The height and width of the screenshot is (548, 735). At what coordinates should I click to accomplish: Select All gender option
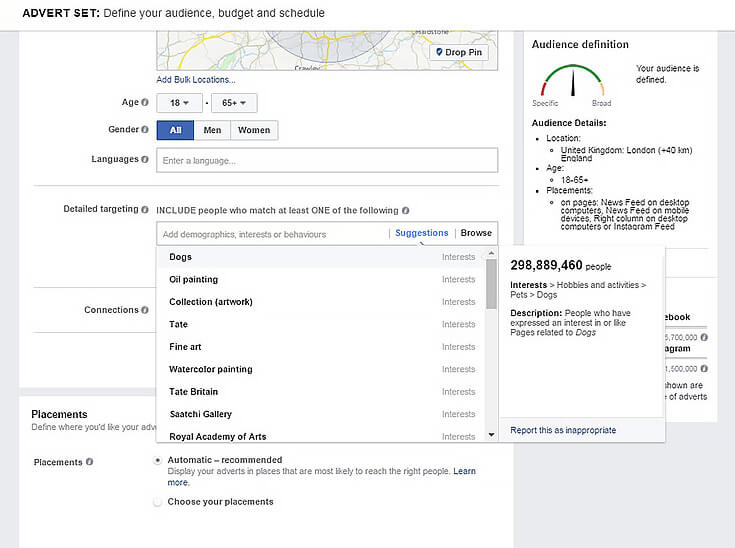(175, 130)
